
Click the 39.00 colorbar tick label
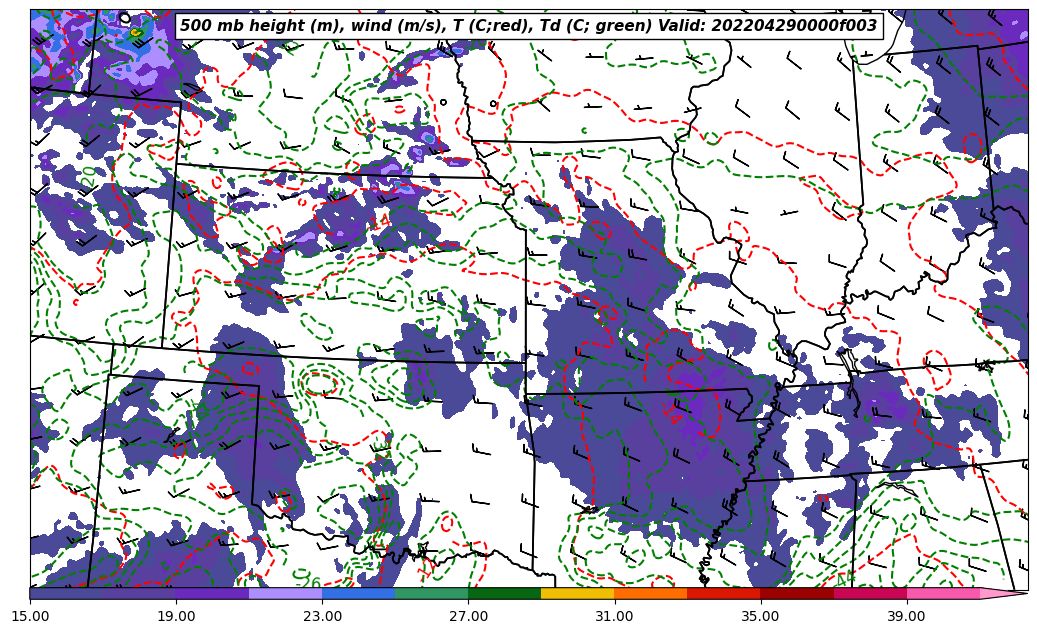click(x=906, y=616)
